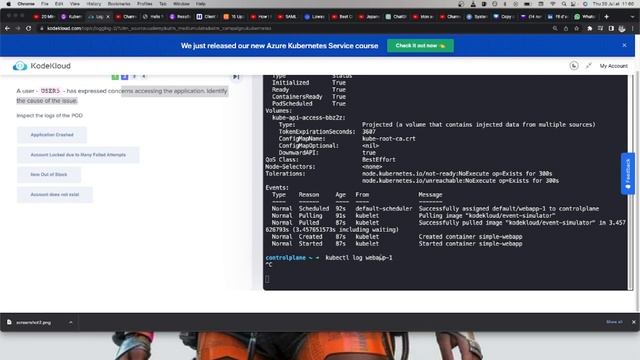The width and height of the screenshot is (640, 360).
Task: Open the View menu
Action: tap(74, 4)
